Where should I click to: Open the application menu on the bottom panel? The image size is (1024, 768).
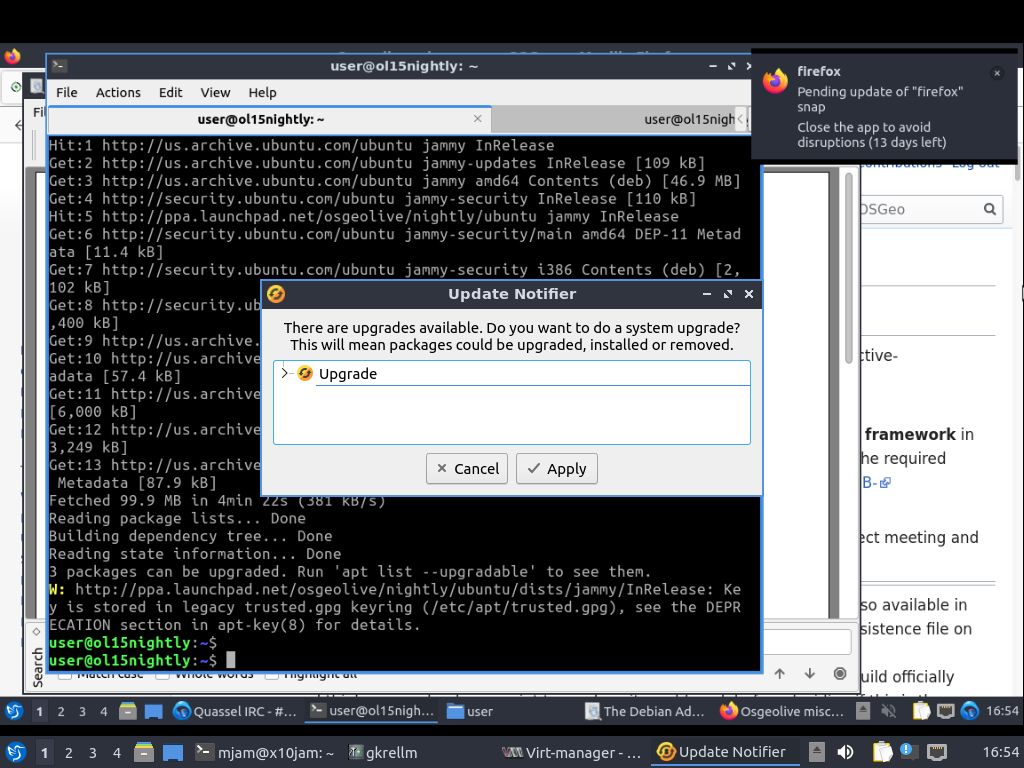coord(15,752)
